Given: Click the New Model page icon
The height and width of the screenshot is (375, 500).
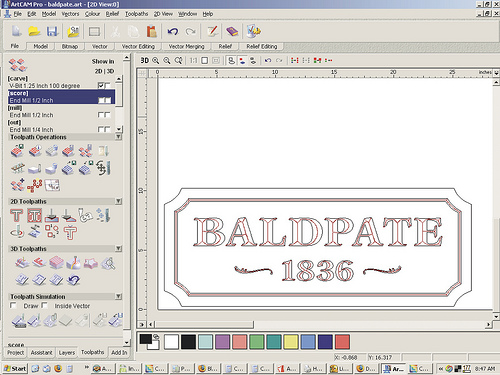Looking at the screenshot, I should pos(16,31).
